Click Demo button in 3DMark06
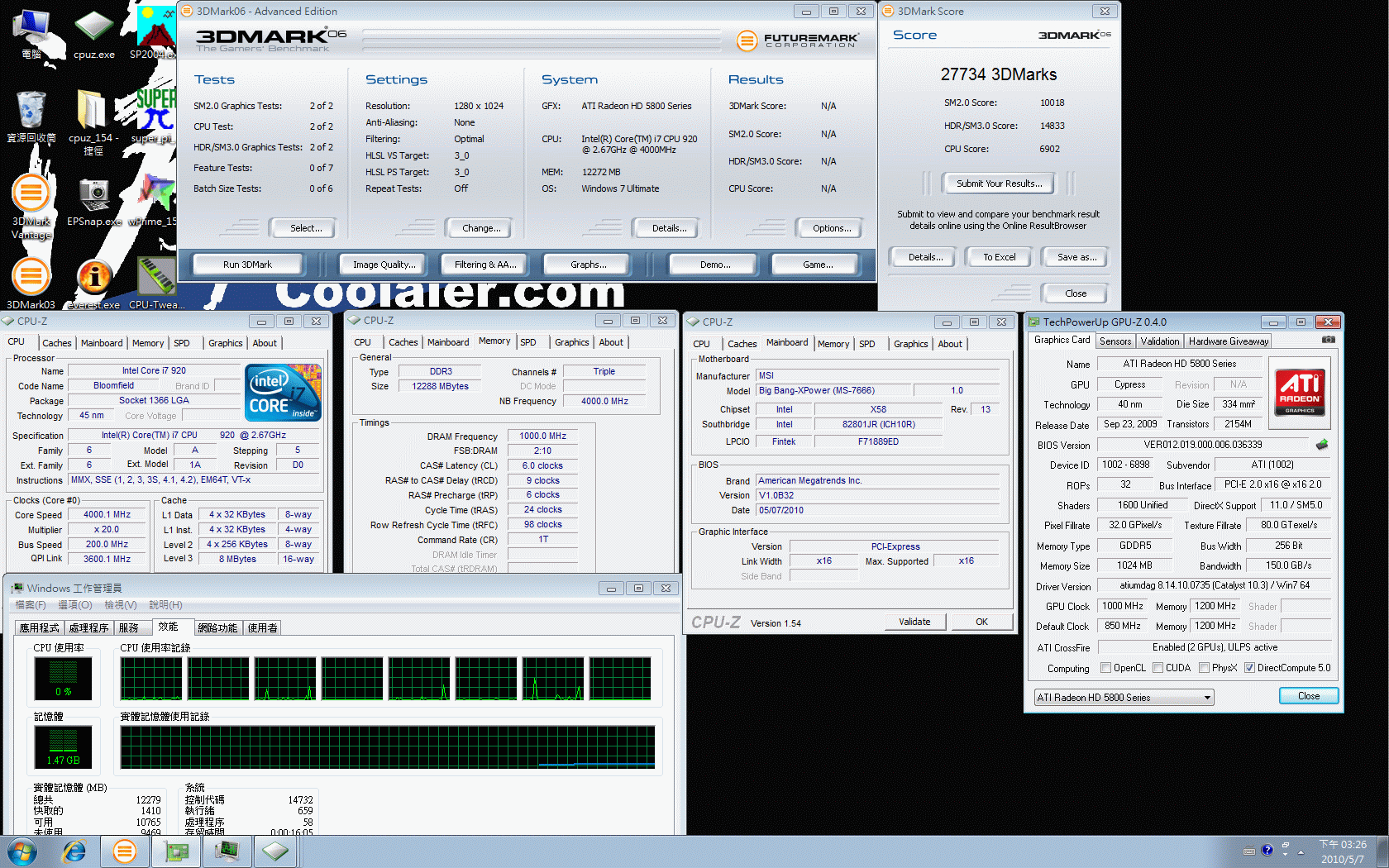This screenshot has height=868, width=1389. [x=715, y=265]
